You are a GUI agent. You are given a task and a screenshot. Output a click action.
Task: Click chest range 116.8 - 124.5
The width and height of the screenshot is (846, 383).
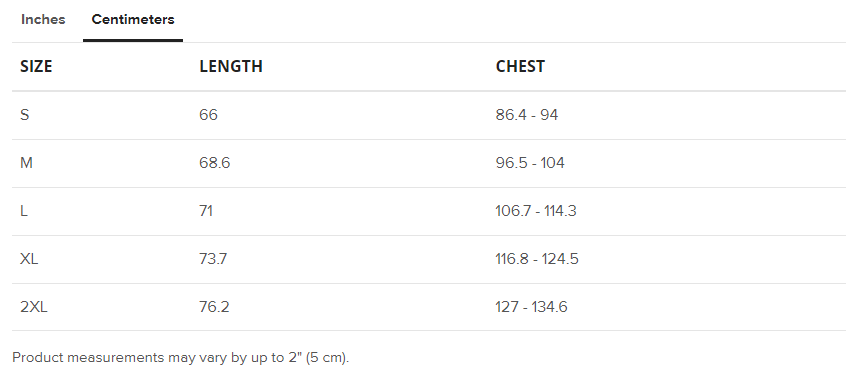click(x=537, y=259)
